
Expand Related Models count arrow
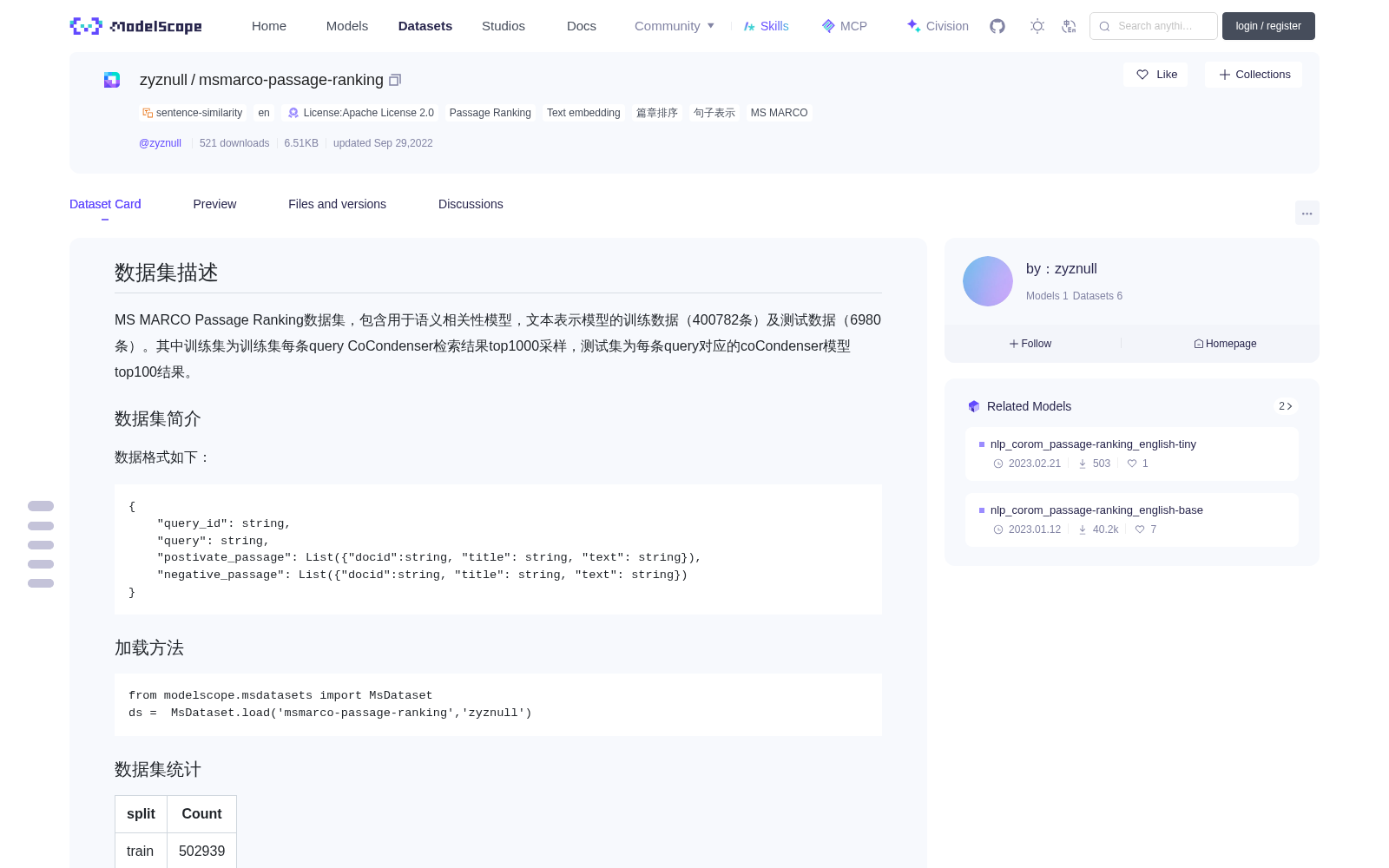pyautogui.click(x=1286, y=406)
